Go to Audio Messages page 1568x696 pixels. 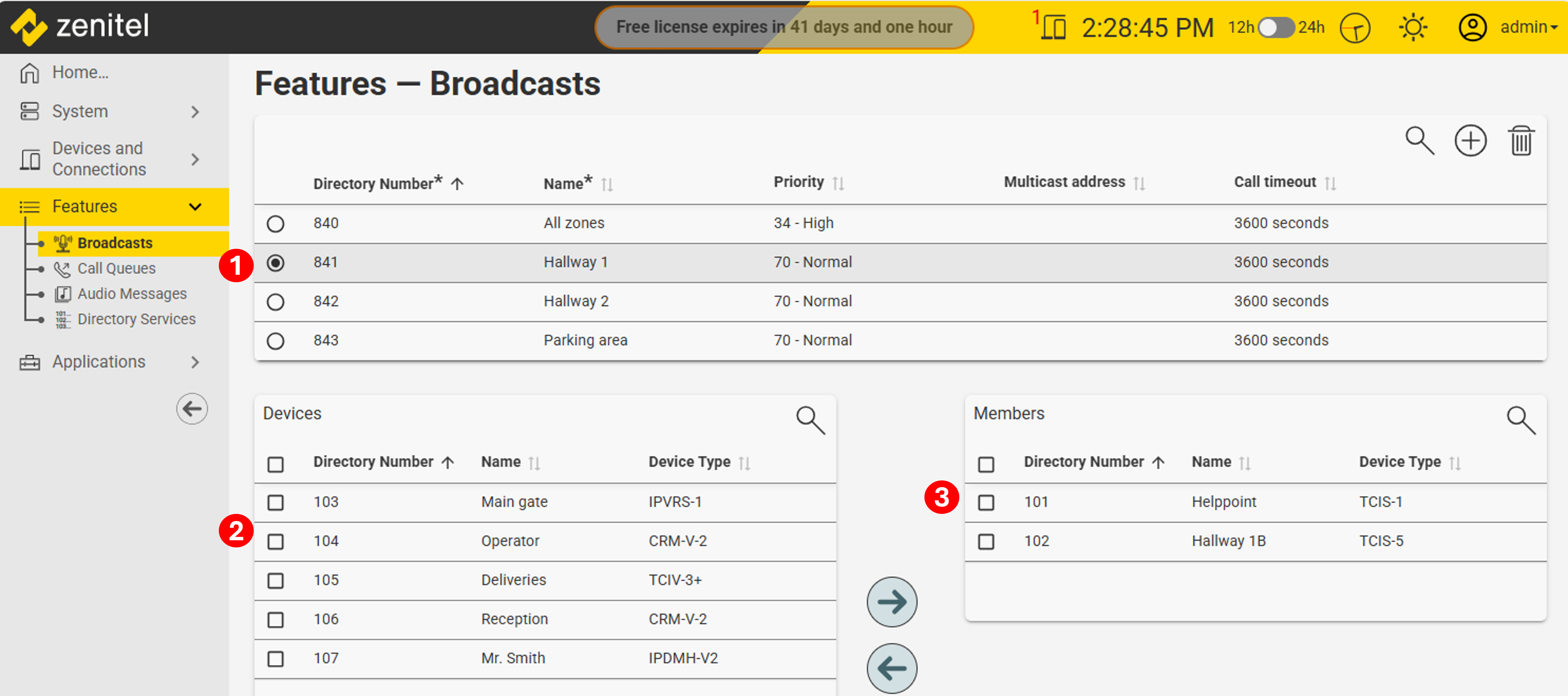click(x=131, y=294)
